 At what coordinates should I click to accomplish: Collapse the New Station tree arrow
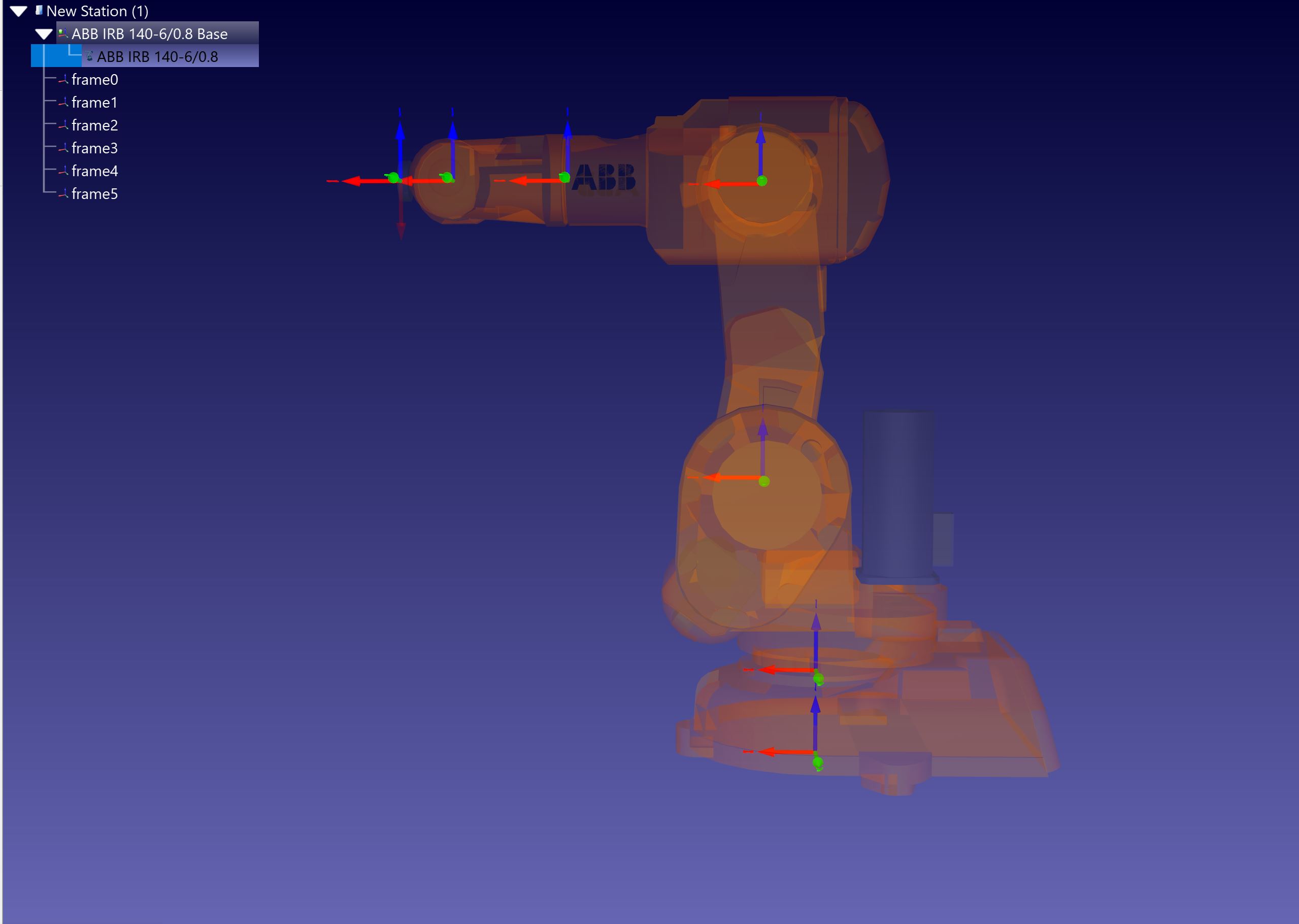[18, 11]
